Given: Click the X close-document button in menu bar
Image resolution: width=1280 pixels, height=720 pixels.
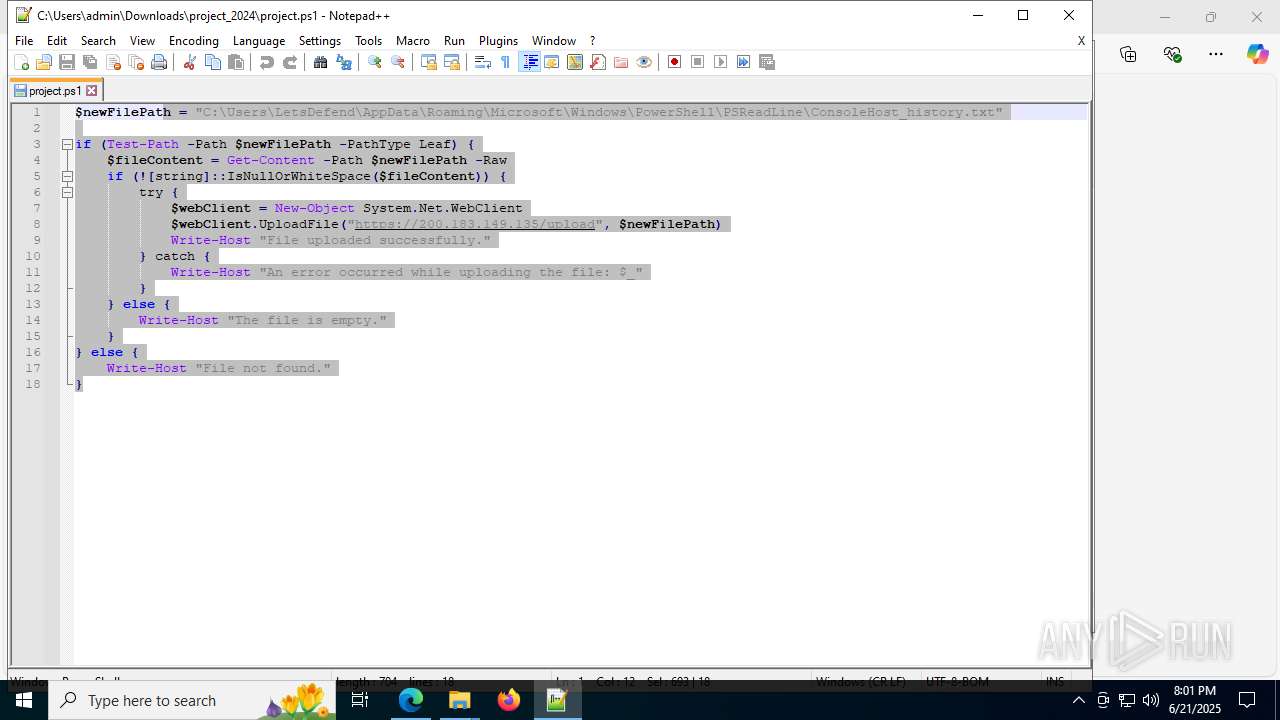Looking at the screenshot, I should 1081,41.
